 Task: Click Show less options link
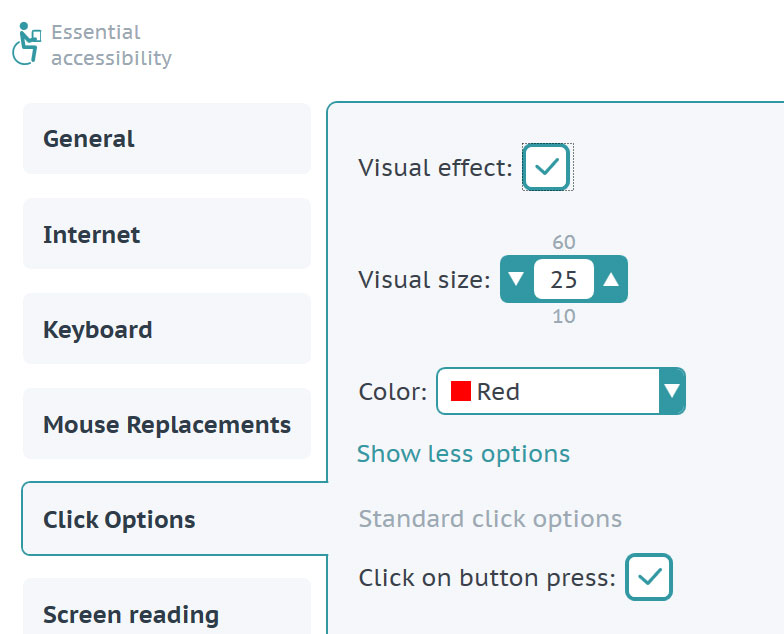click(464, 454)
